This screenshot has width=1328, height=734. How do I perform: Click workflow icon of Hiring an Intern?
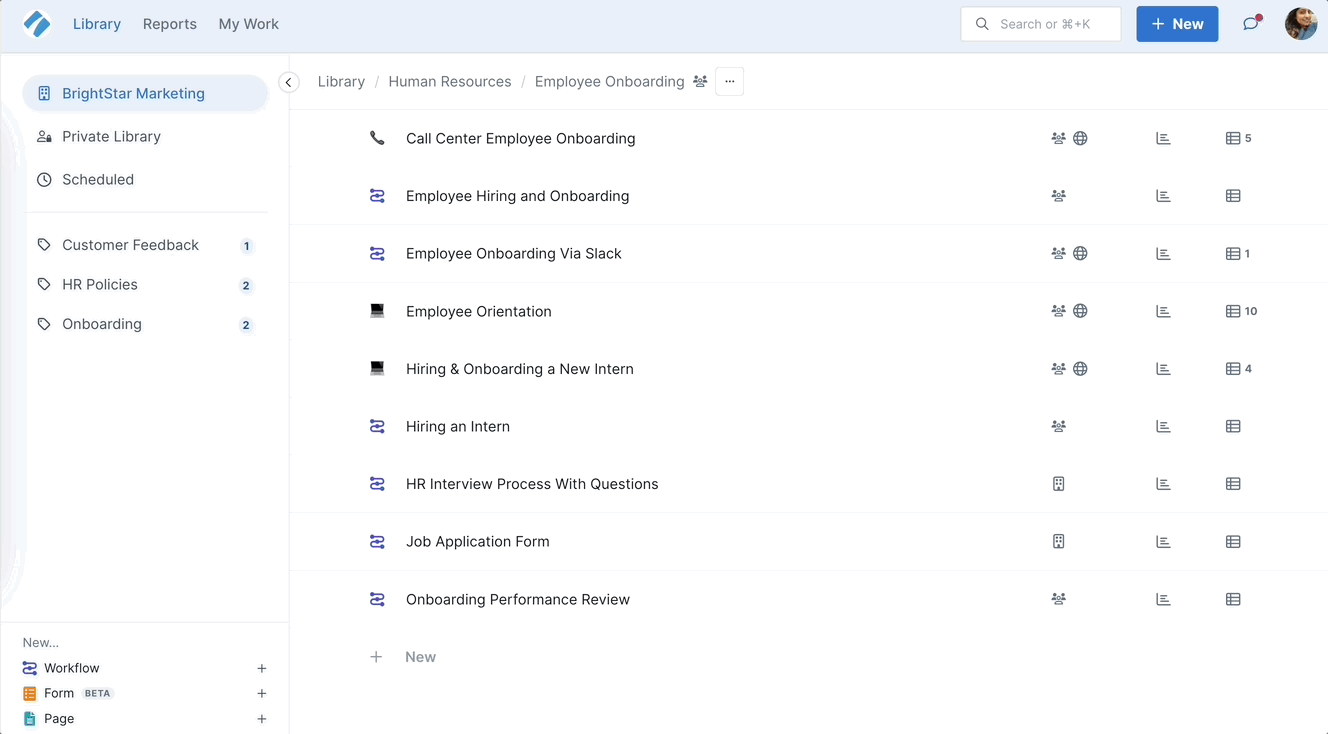(377, 426)
